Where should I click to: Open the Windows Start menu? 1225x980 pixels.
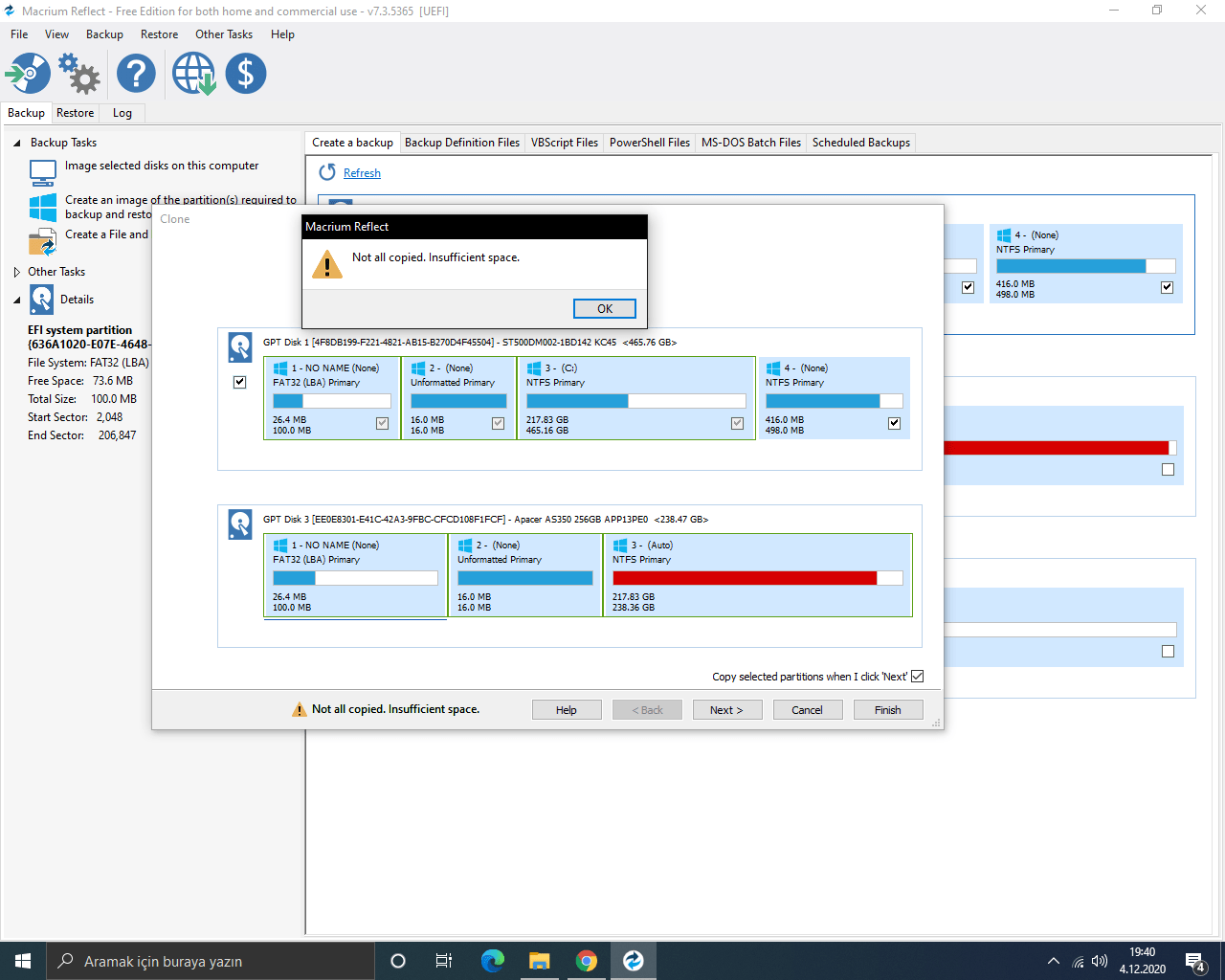coord(23,961)
